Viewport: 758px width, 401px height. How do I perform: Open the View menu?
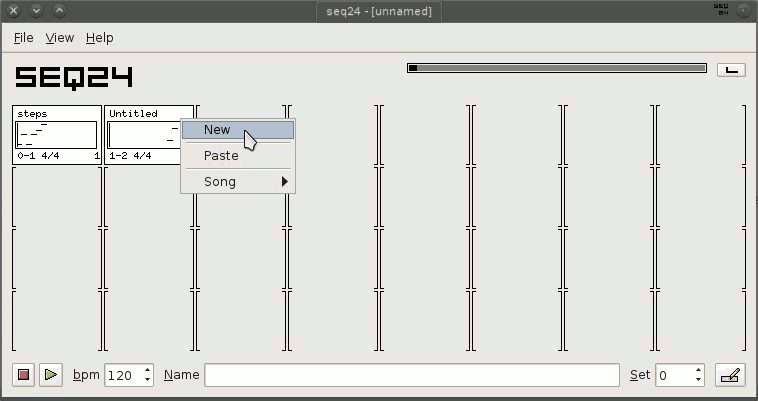click(x=60, y=38)
